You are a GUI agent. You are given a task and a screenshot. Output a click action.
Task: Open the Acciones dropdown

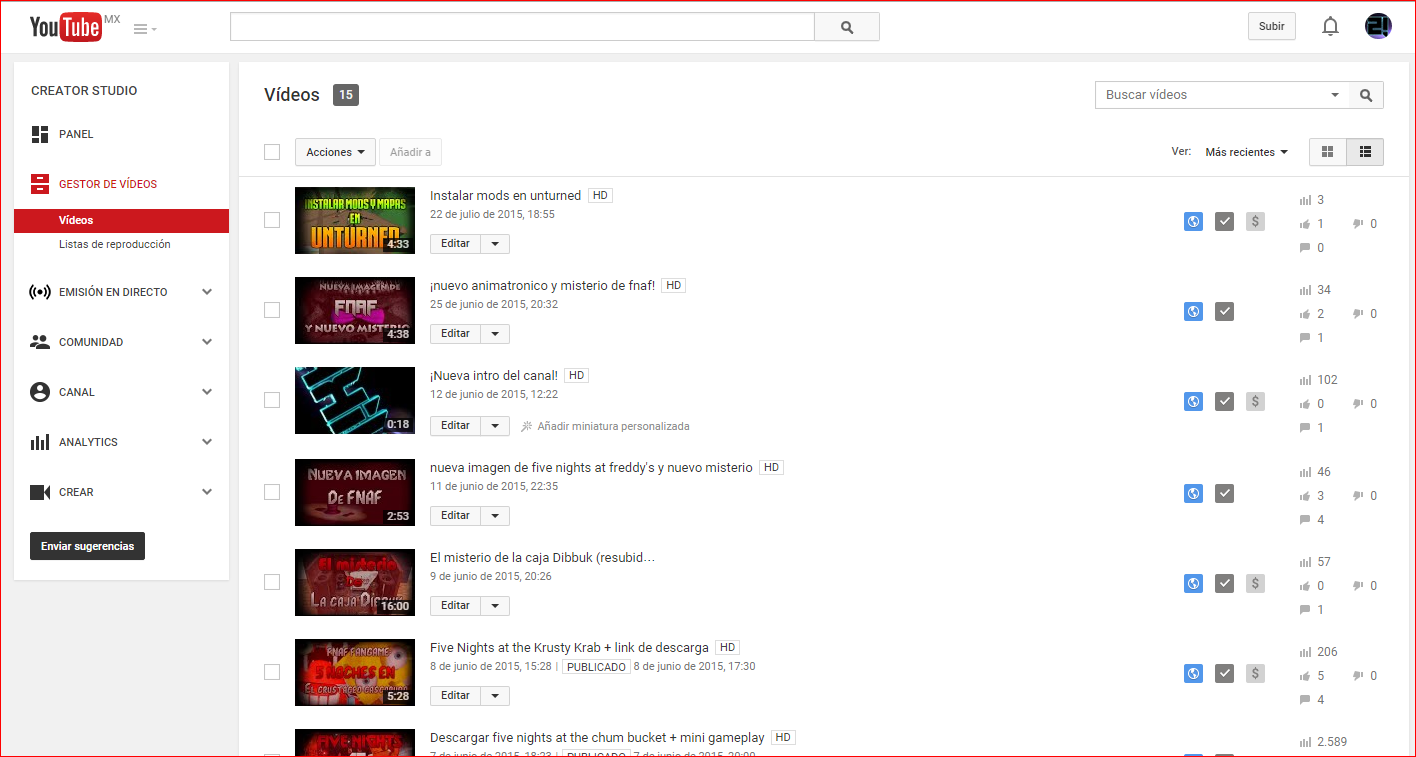(x=335, y=152)
